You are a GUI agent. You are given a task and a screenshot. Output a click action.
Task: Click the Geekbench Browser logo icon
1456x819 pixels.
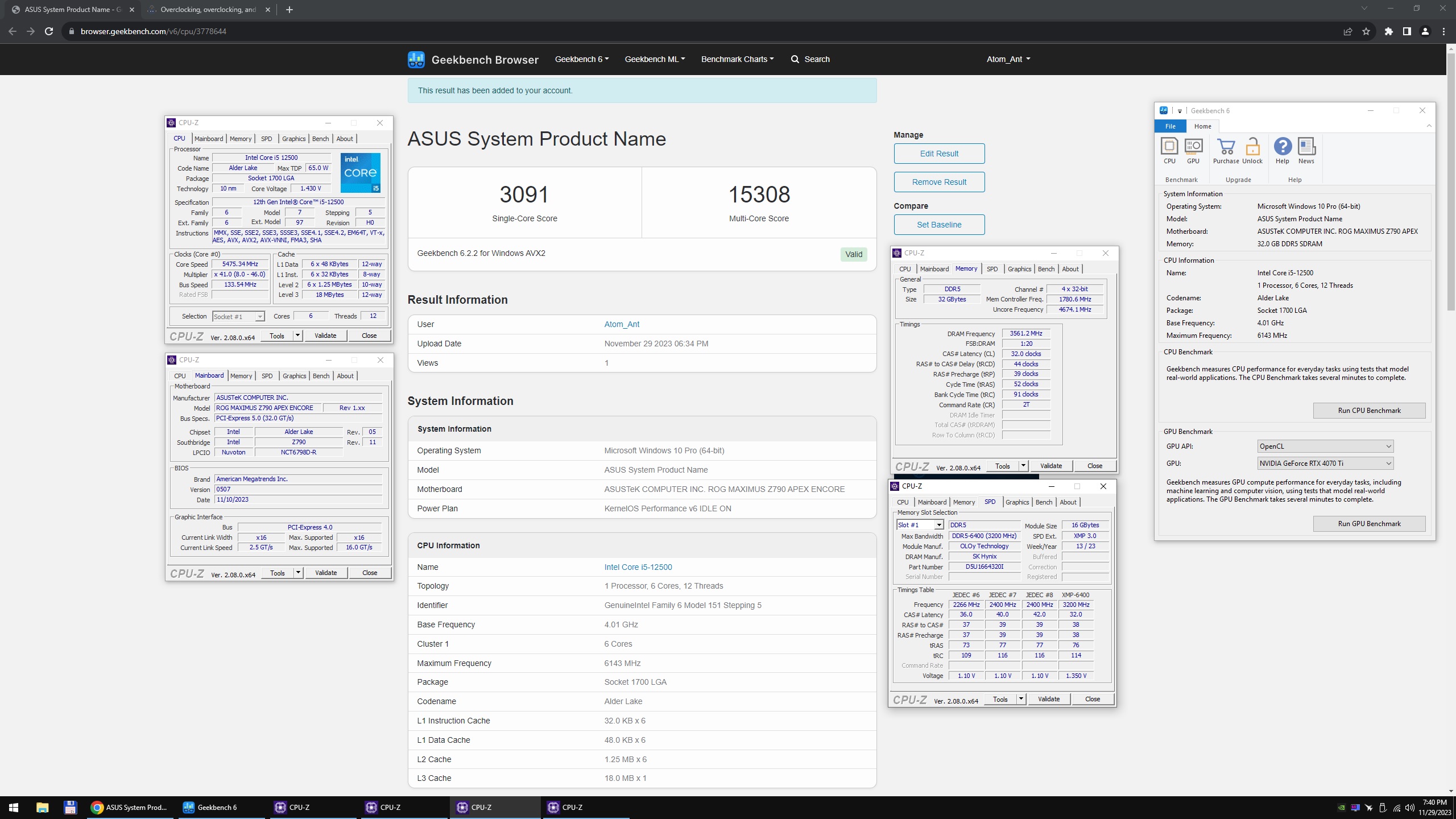(416, 59)
